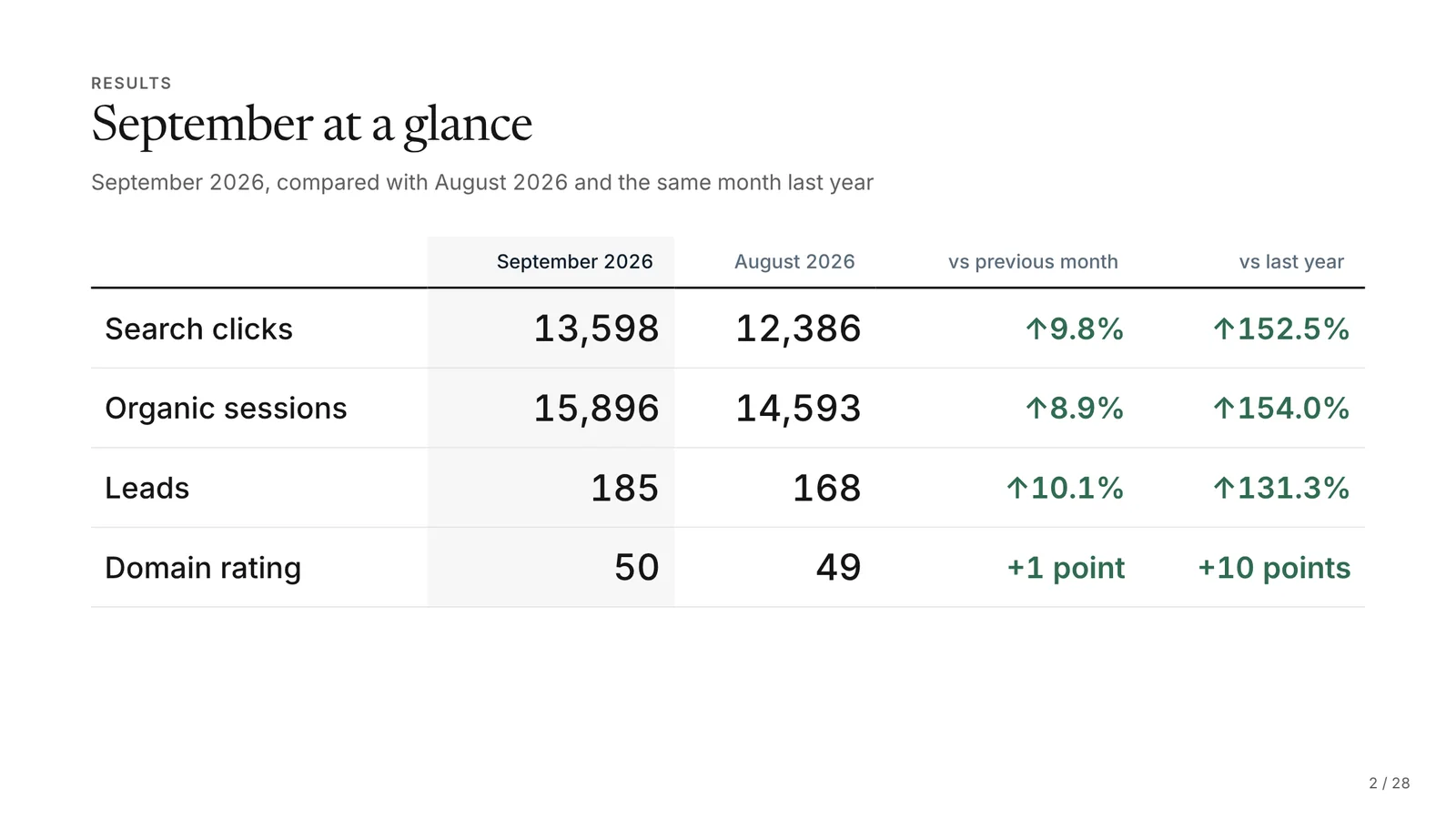Select the Leads row label
Image resolution: width=1456 pixels, height=819 pixels.
[x=147, y=488]
